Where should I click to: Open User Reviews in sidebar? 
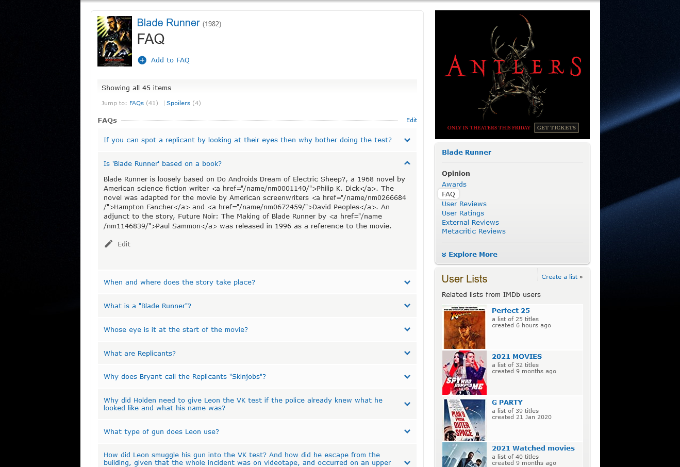[x=464, y=204]
